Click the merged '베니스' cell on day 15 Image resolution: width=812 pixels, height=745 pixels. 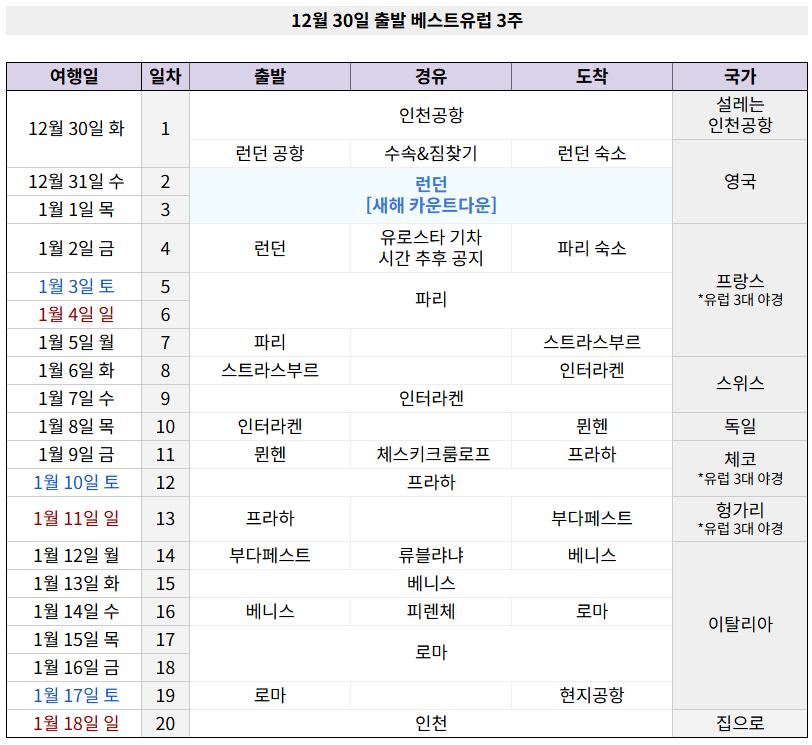click(x=431, y=584)
